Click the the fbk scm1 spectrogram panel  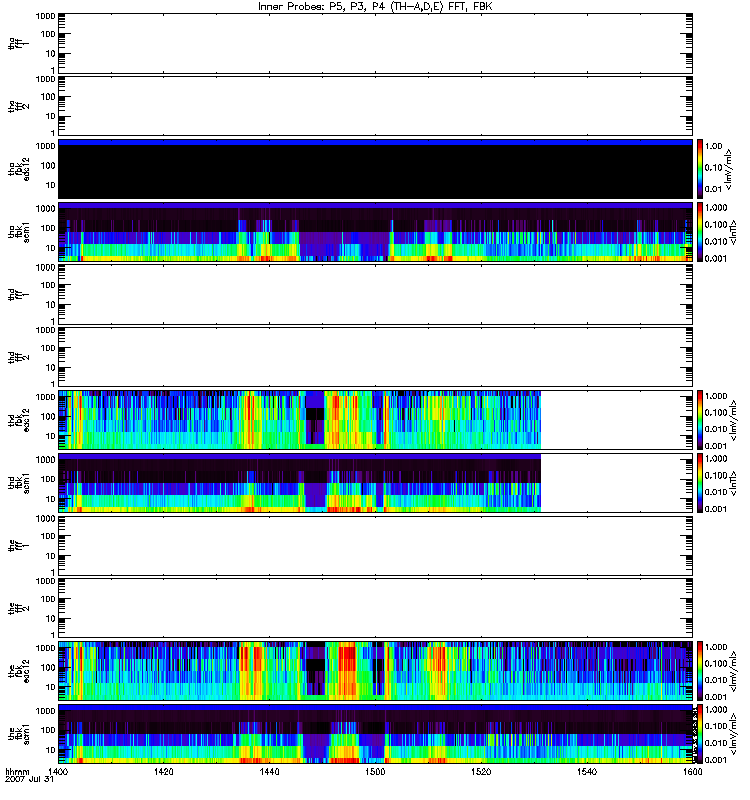click(375, 734)
